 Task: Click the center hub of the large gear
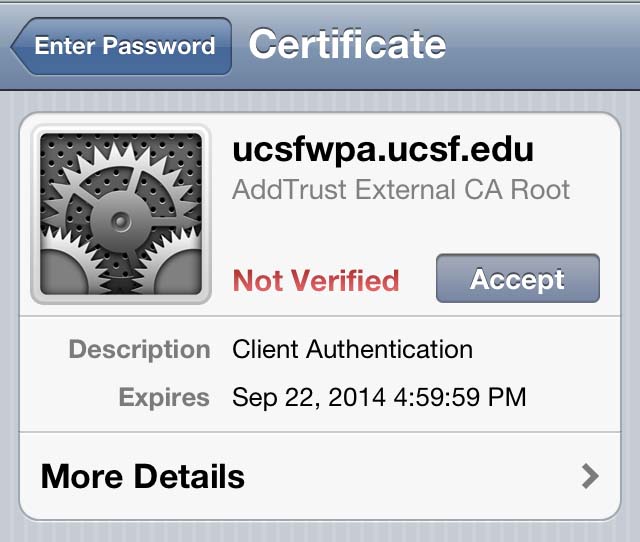[x=120, y=222]
